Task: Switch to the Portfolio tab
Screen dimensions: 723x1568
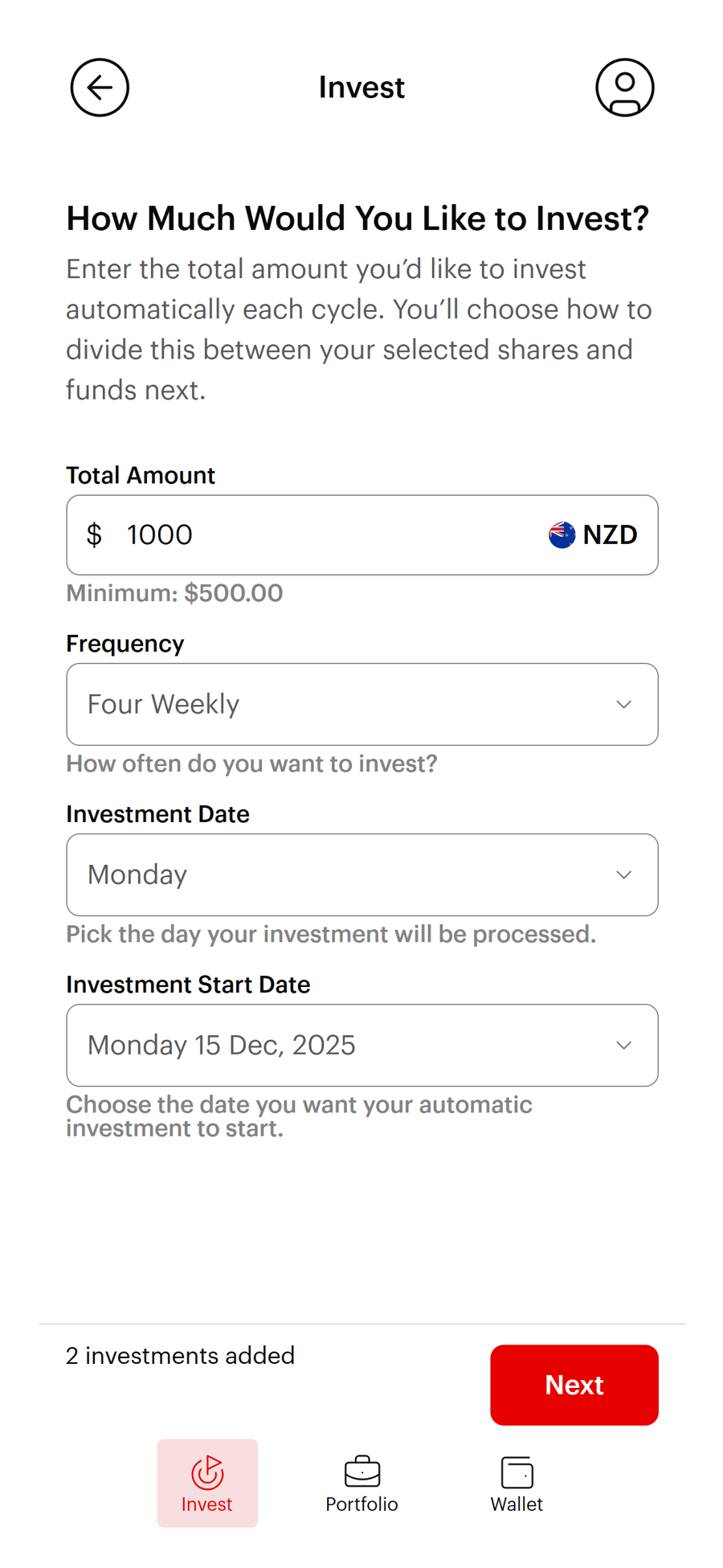Action: tap(361, 1504)
